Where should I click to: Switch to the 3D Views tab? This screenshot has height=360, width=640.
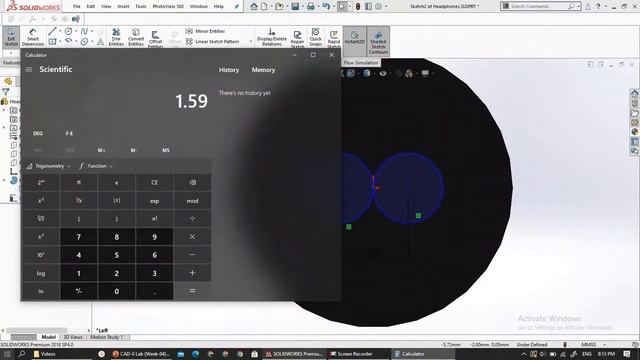click(x=73, y=337)
